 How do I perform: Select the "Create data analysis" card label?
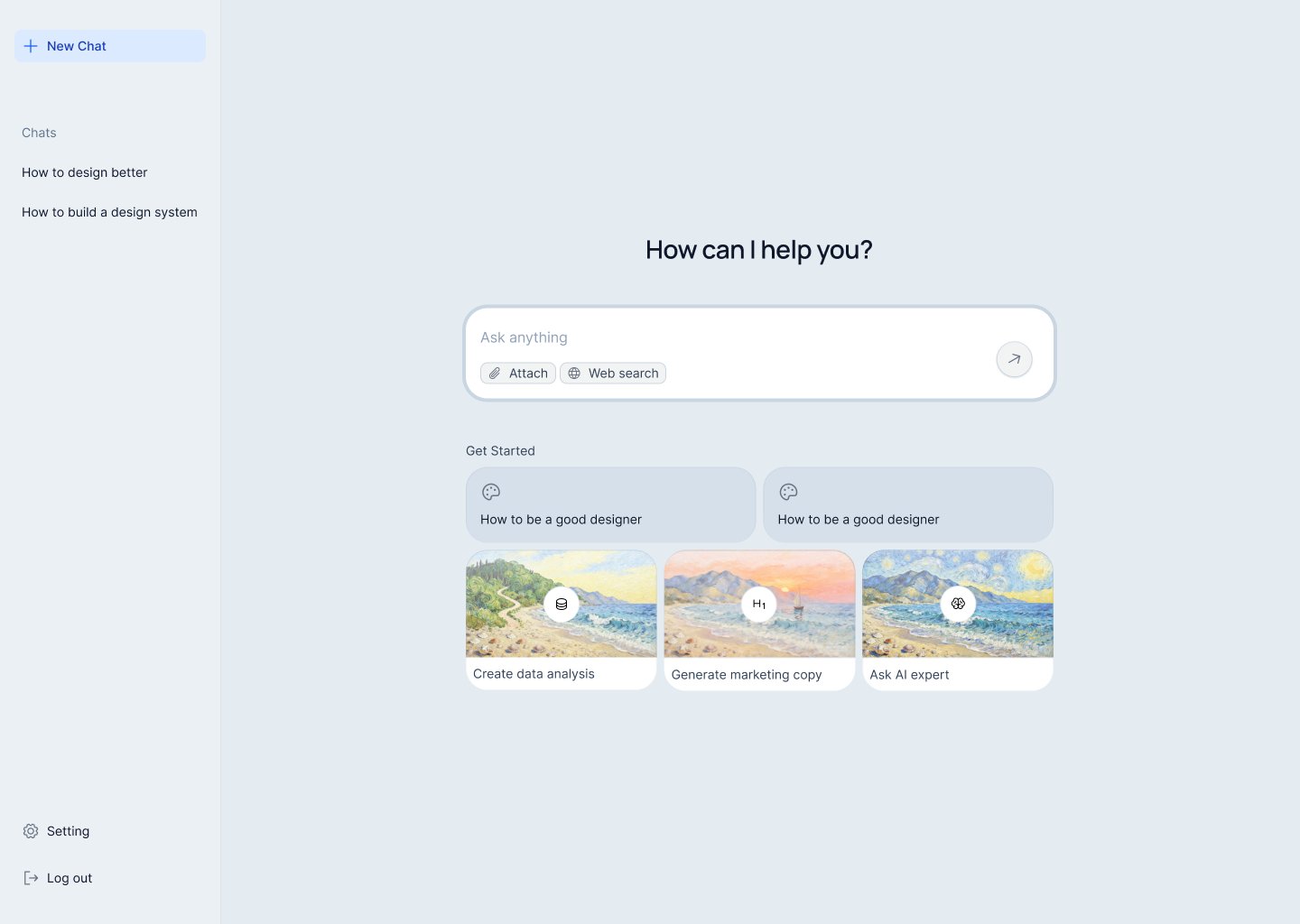pyautogui.click(x=534, y=674)
